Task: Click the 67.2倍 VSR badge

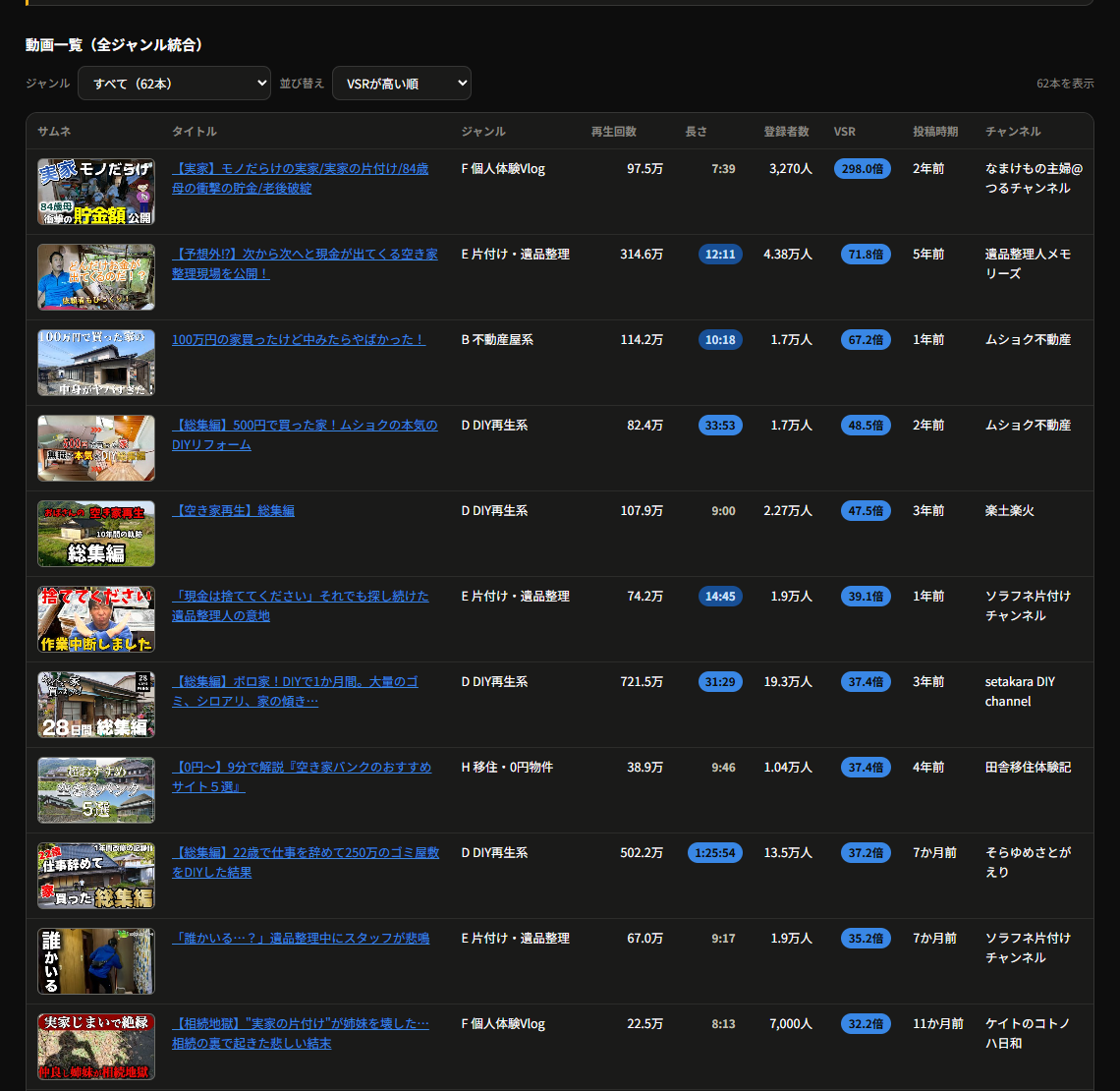Action: tap(866, 339)
